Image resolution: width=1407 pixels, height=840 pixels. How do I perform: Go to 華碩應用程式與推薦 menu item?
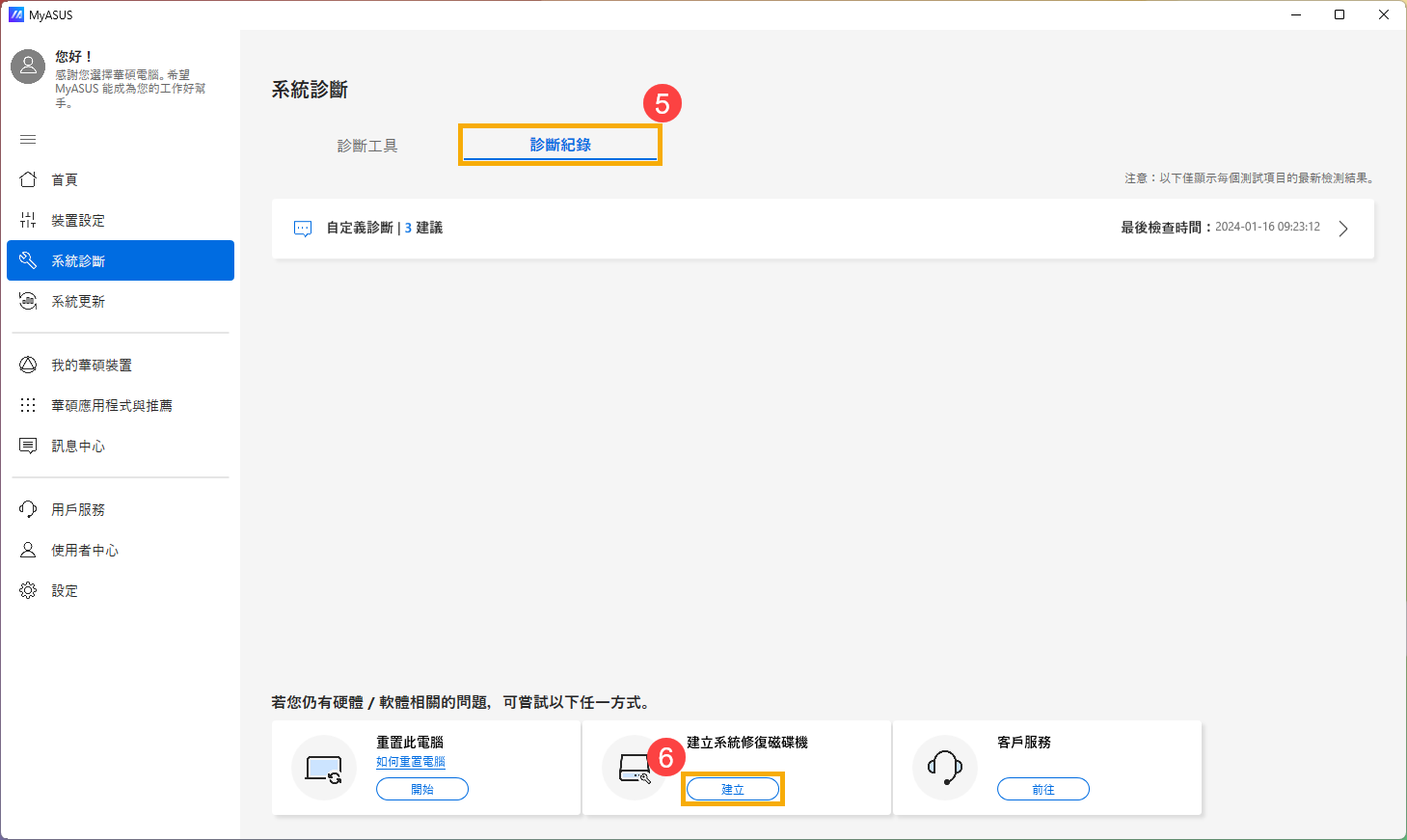coord(121,405)
